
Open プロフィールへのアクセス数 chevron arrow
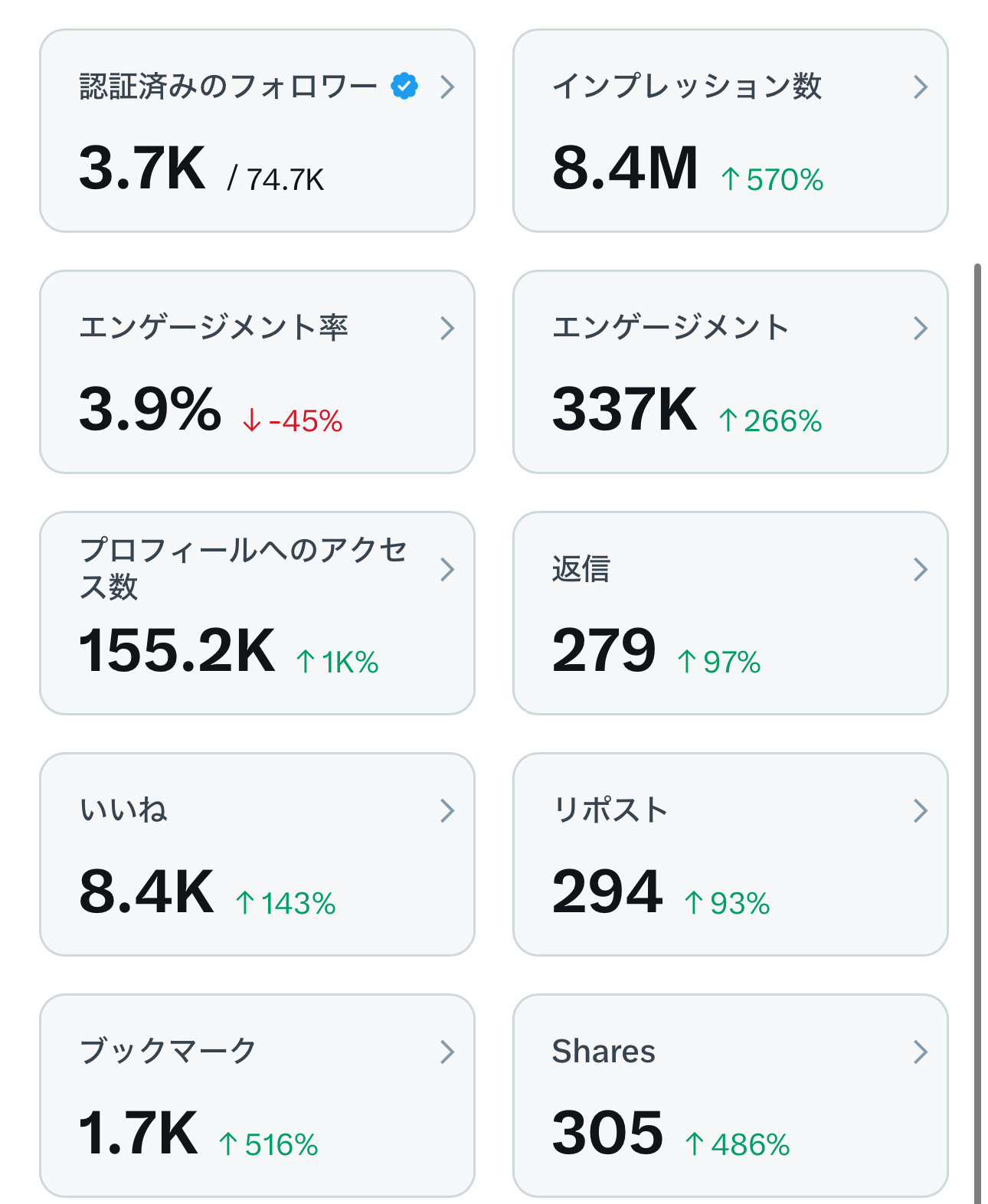coord(448,570)
